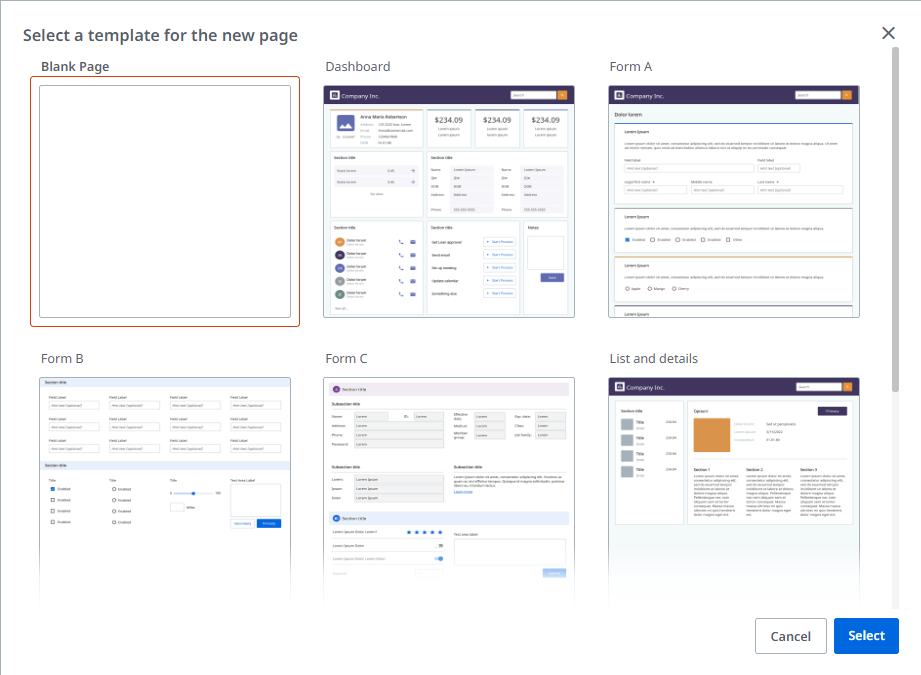Click the vertical scrollbar of template list
921x675 pixels.
pyautogui.click(x=895, y=219)
